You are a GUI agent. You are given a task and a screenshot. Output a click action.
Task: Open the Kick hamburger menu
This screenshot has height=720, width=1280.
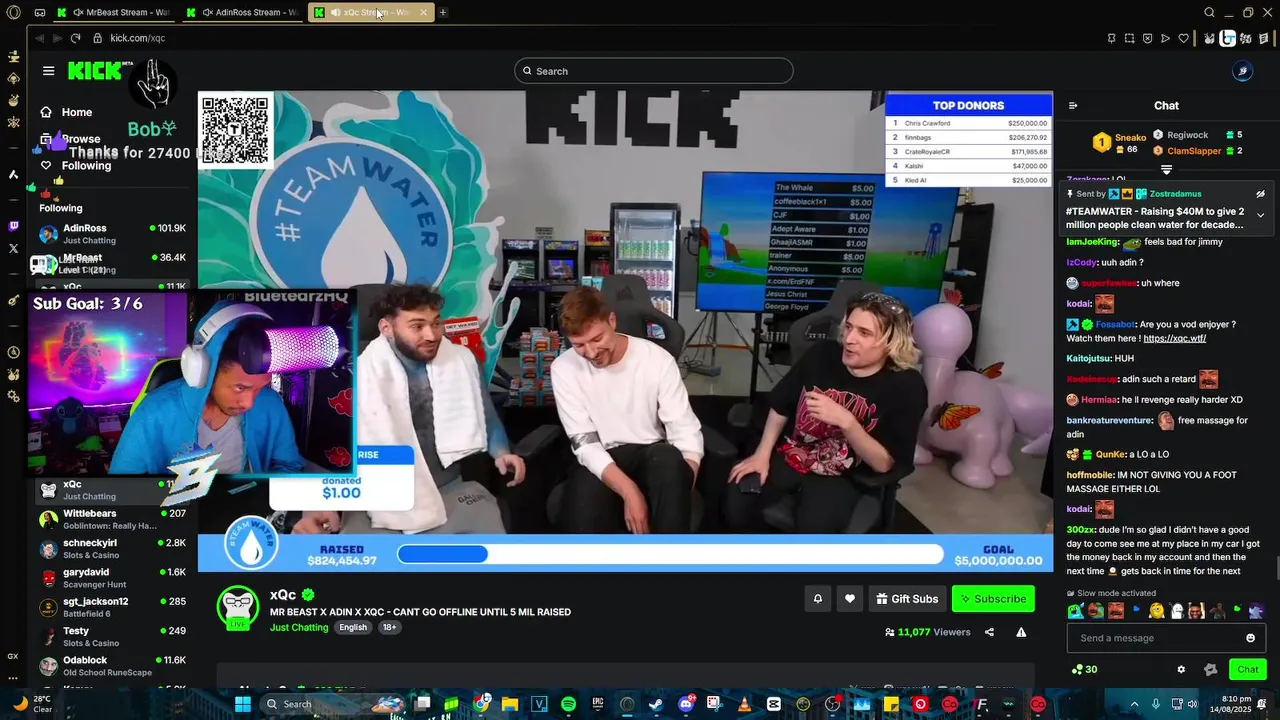48,71
